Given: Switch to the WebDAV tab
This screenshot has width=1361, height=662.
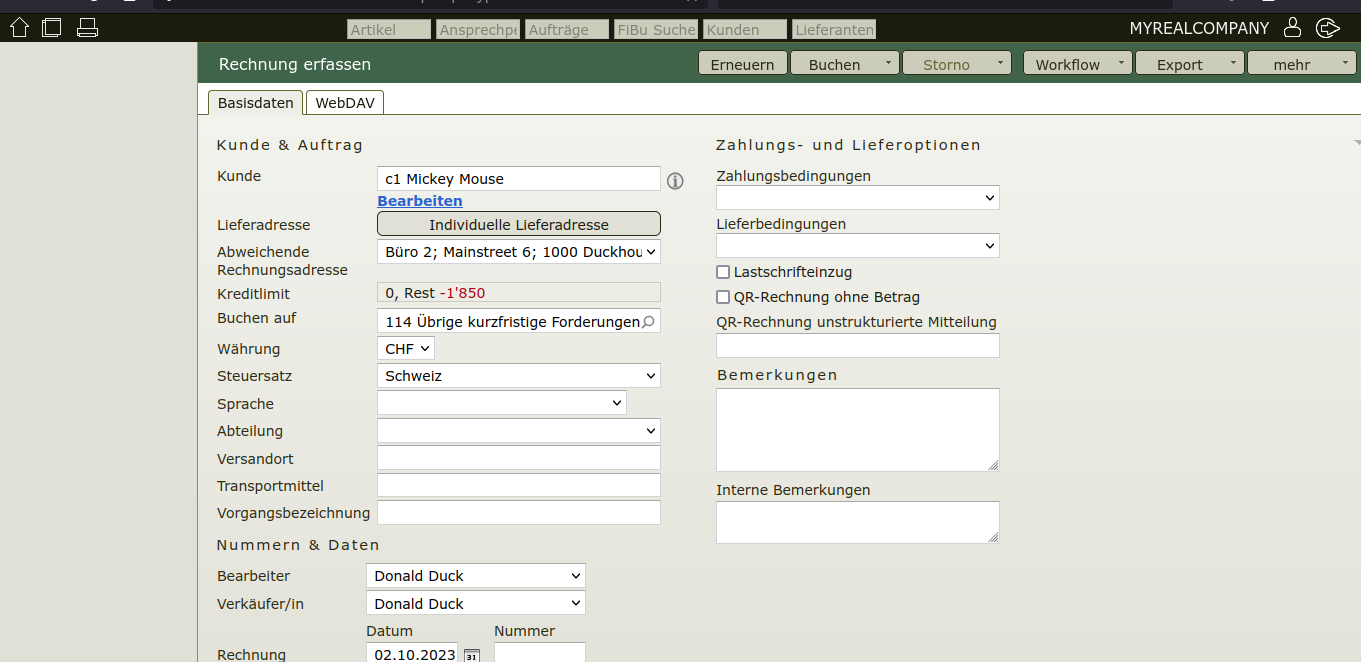Looking at the screenshot, I should coord(344,103).
